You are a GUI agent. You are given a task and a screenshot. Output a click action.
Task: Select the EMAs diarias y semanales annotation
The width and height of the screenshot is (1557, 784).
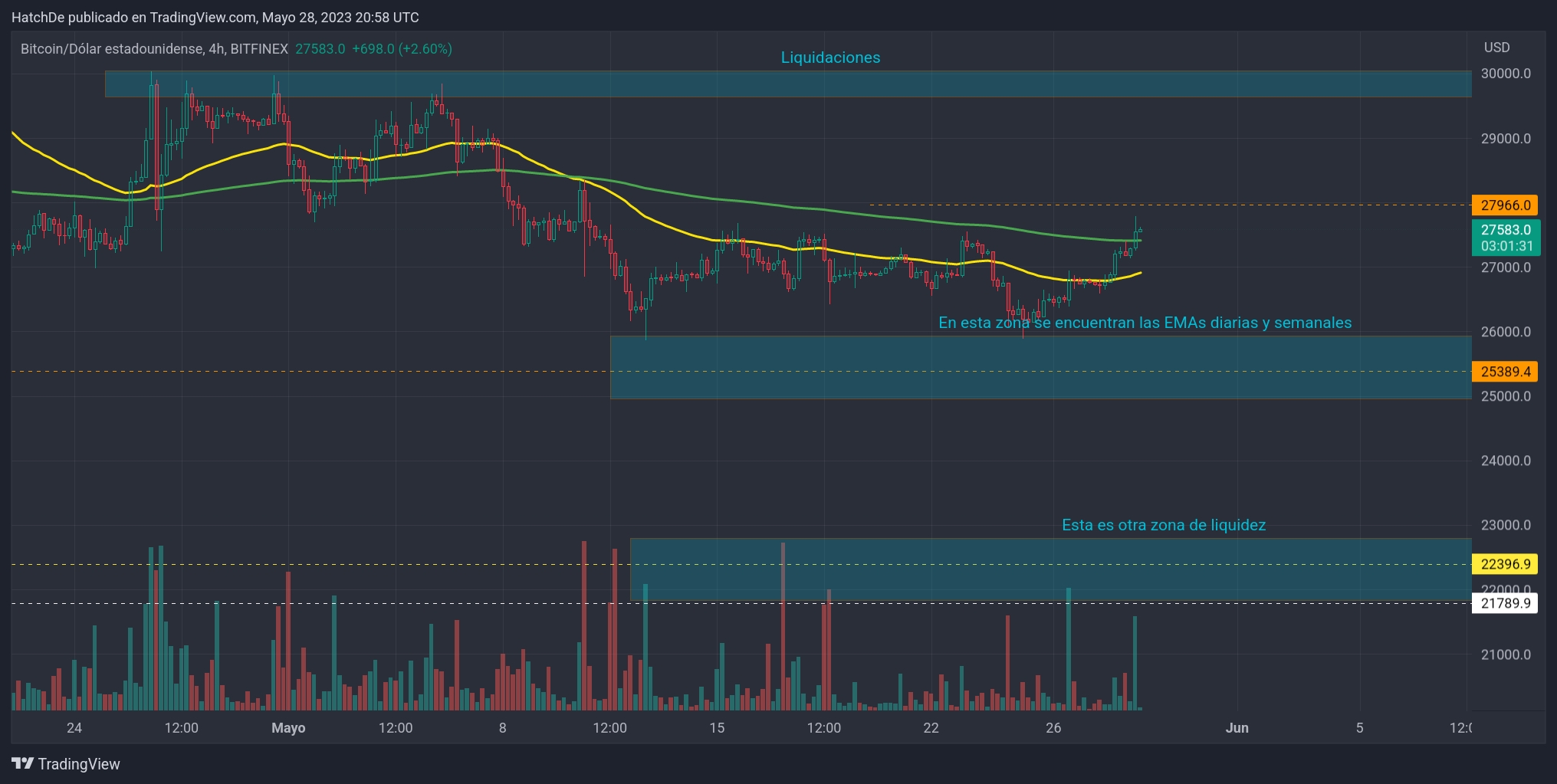coord(1145,323)
